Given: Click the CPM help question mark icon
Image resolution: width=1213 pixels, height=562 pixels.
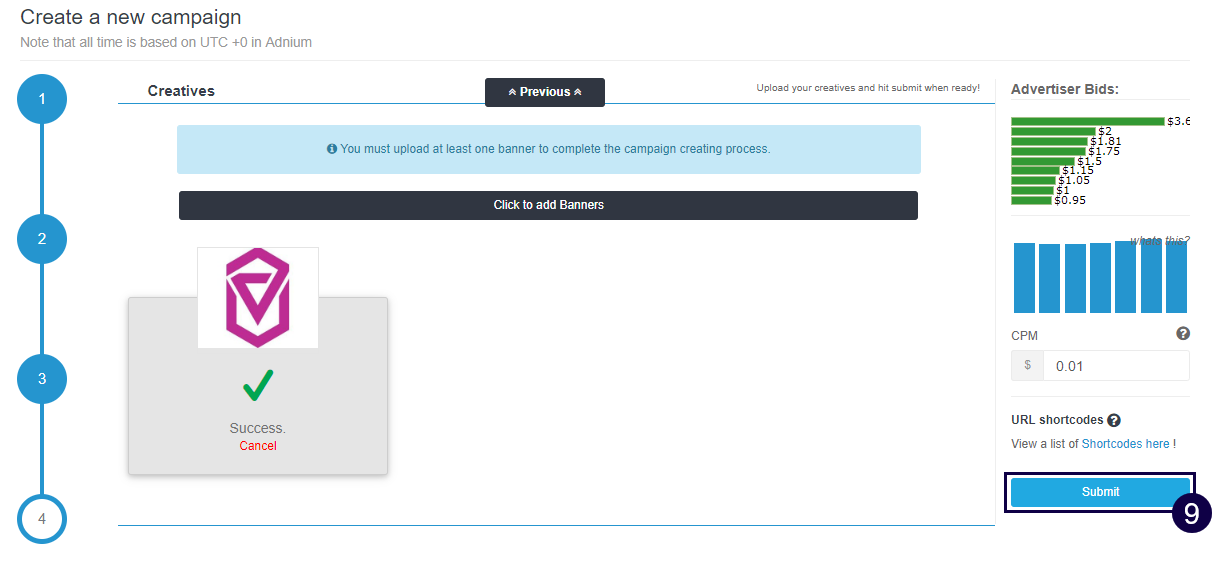Looking at the screenshot, I should pos(1183,334).
